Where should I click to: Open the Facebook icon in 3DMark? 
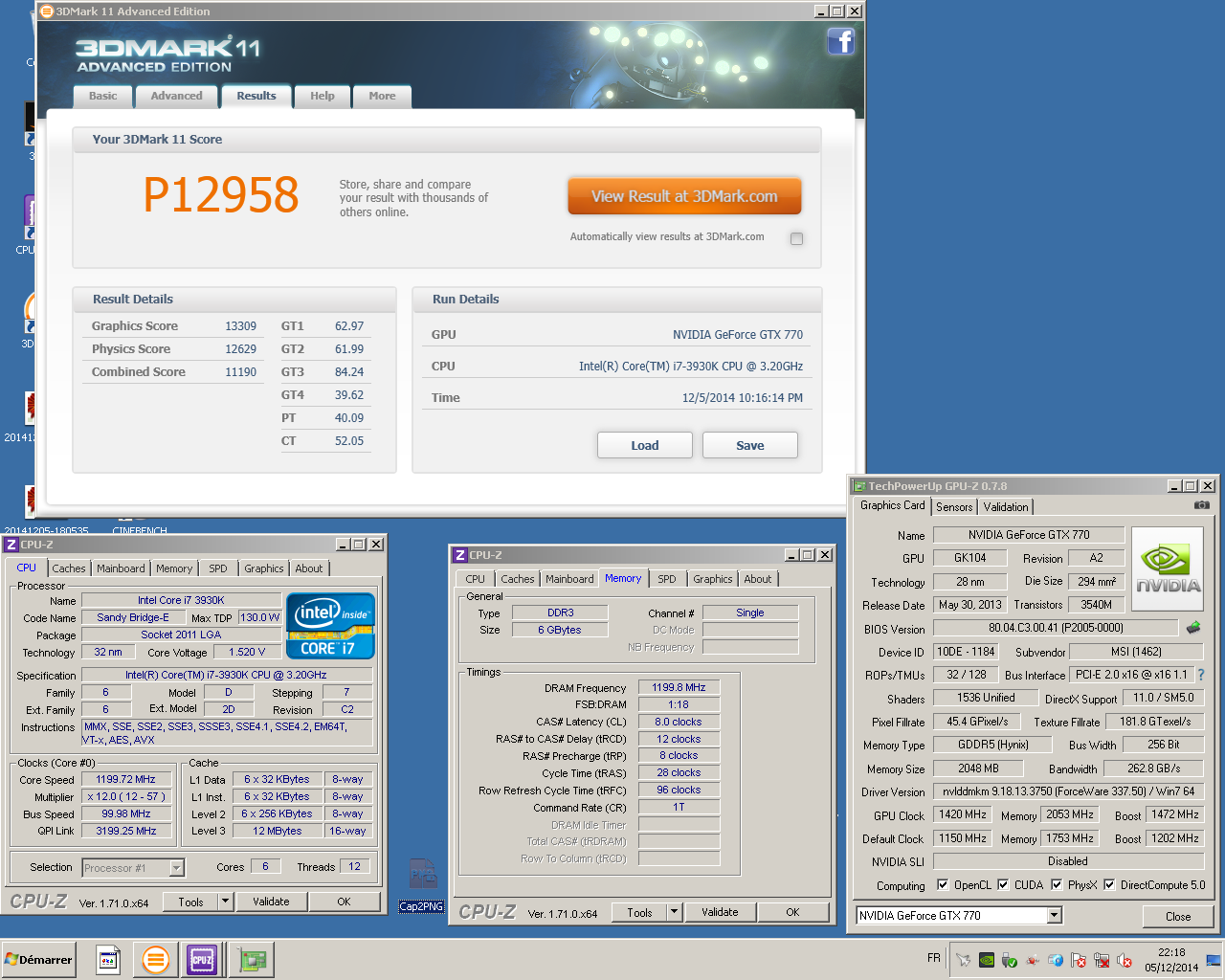(x=840, y=41)
